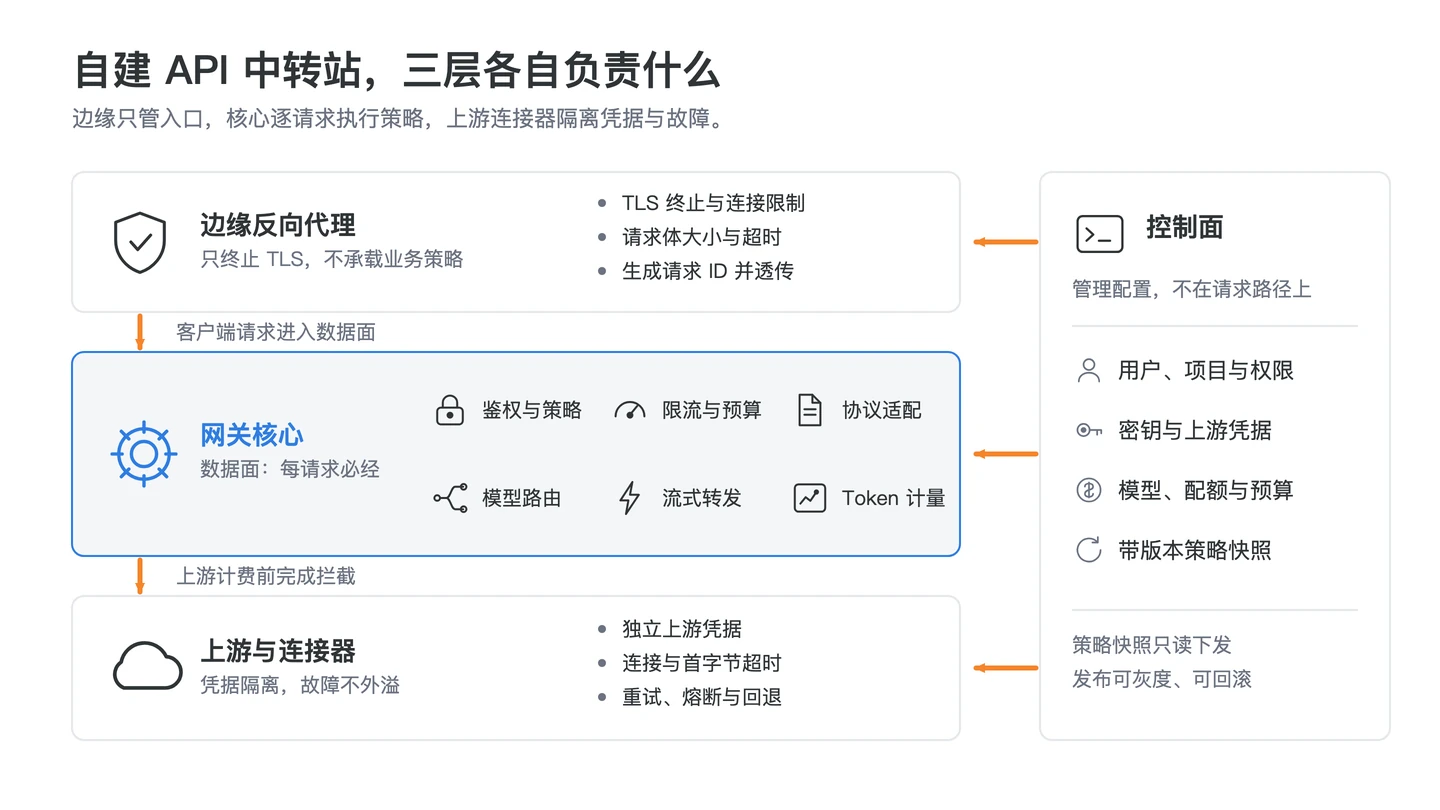The height and width of the screenshot is (810, 1440).
Task: Click the "鉴权与策略" label
Action: coord(532,410)
